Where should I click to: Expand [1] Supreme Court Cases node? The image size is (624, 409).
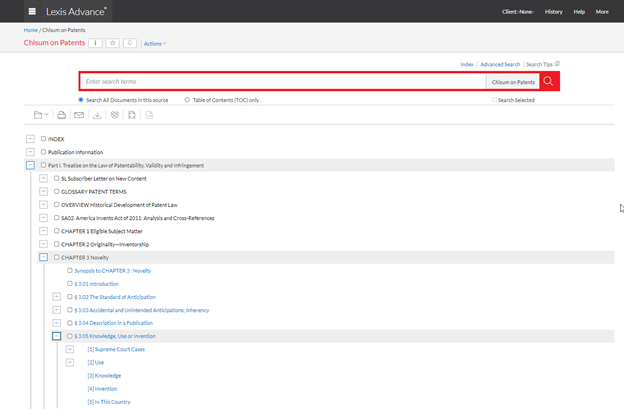tap(70, 349)
